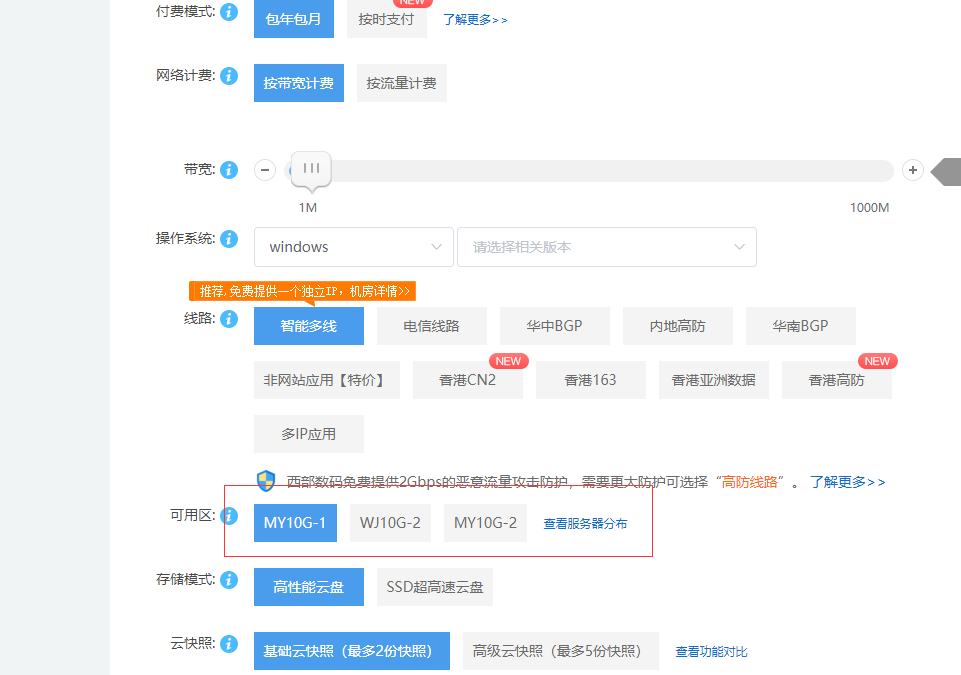Click info icon beside 存储模式
The height and width of the screenshot is (675, 961).
pyautogui.click(x=229, y=580)
